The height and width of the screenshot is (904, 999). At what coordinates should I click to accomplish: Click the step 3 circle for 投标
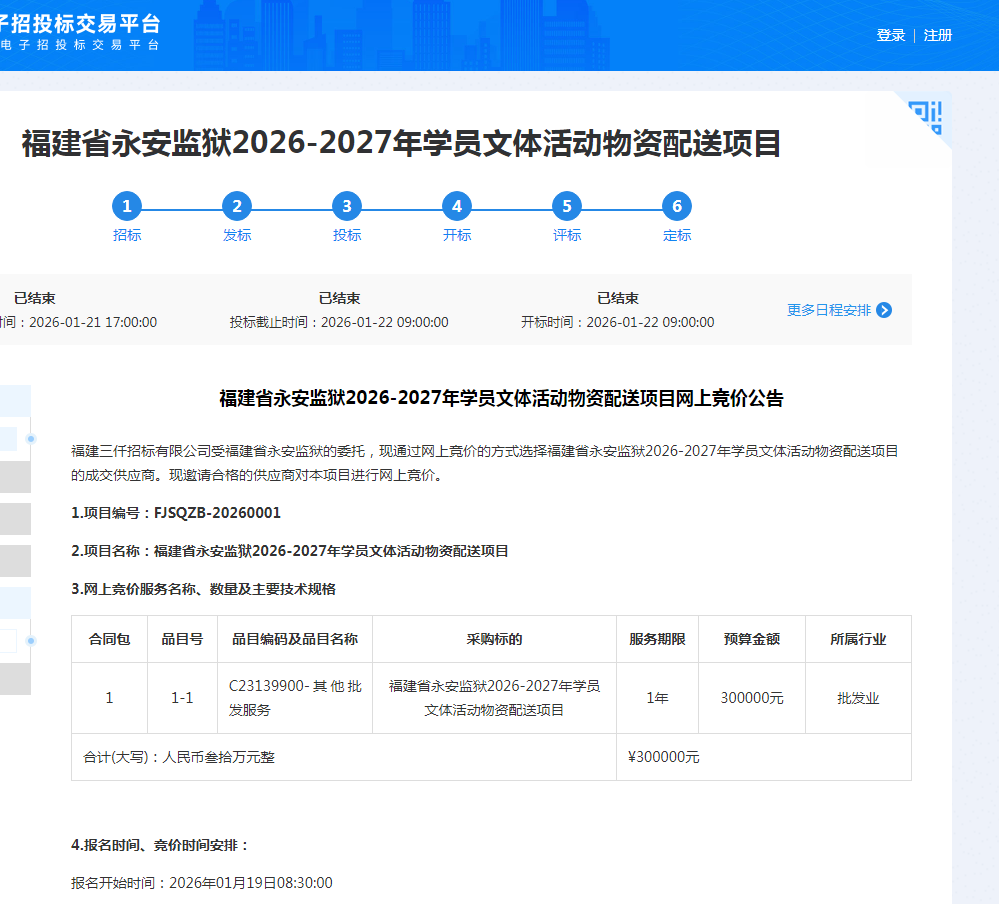click(347, 207)
